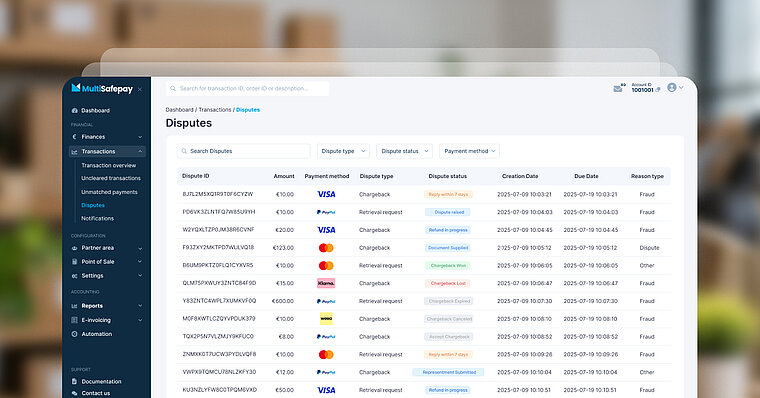Click Mastercard logo in F93ZXY2MKTPD7WULVQ18 row
This screenshot has height=398, width=760.
[x=326, y=248]
